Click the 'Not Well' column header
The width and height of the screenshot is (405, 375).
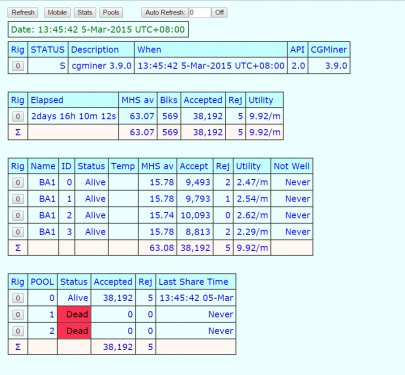tap(292, 166)
